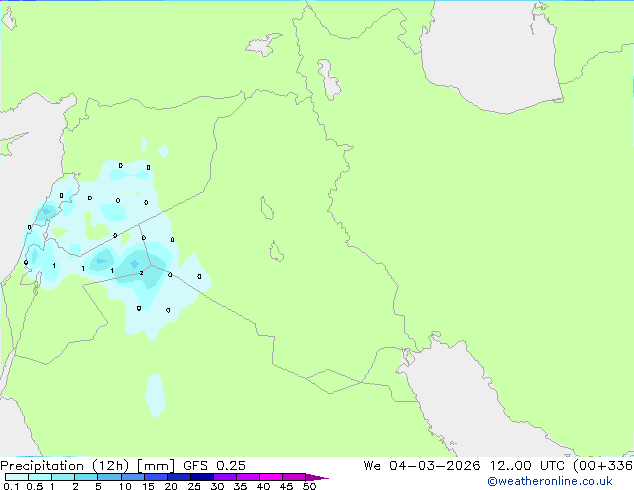Click the "Precipitation (12h)" title text
Image resolution: width=634 pixels, height=490 pixels.
pos(65,466)
